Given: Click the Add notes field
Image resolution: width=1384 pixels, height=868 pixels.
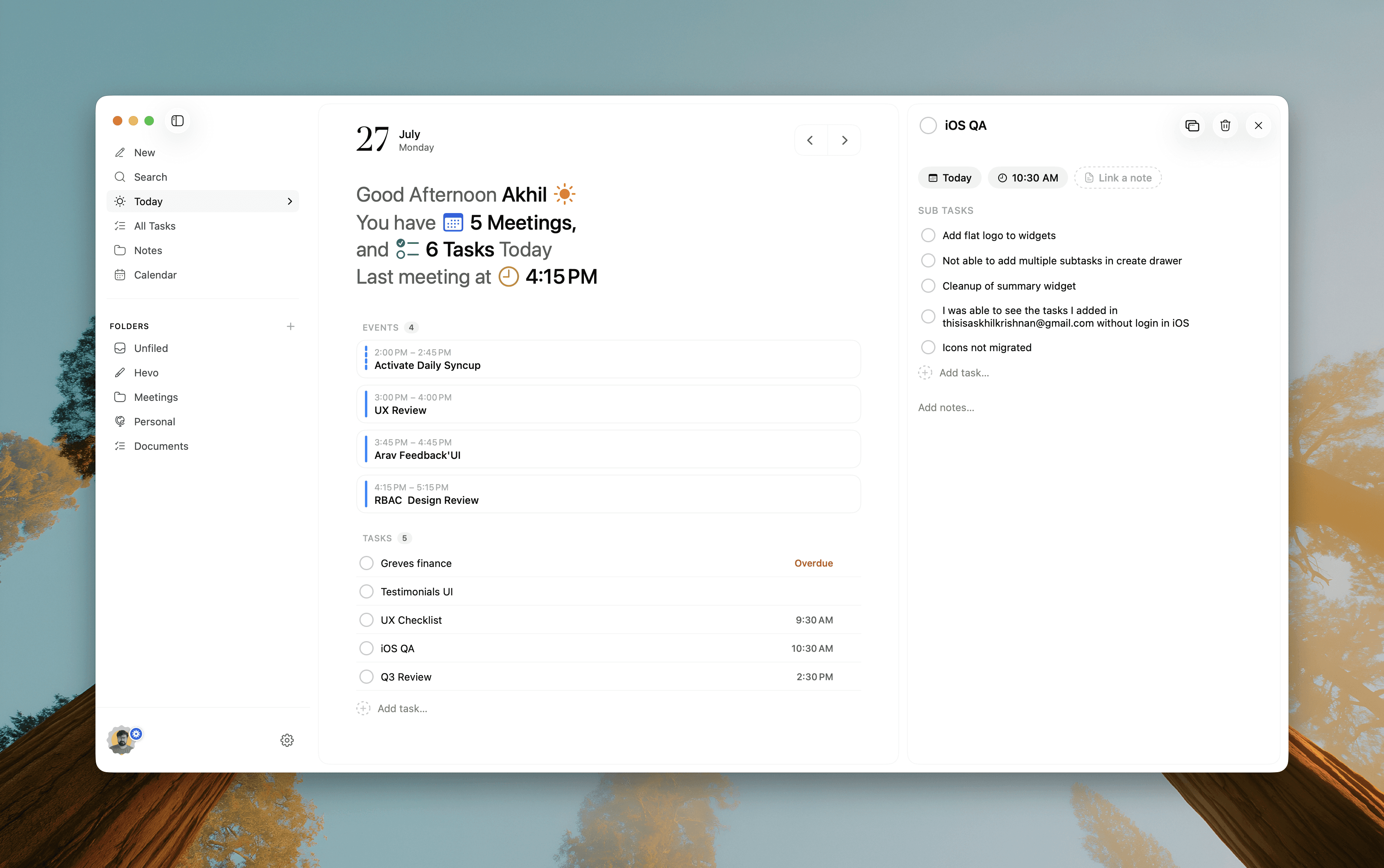Looking at the screenshot, I should 946,408.
